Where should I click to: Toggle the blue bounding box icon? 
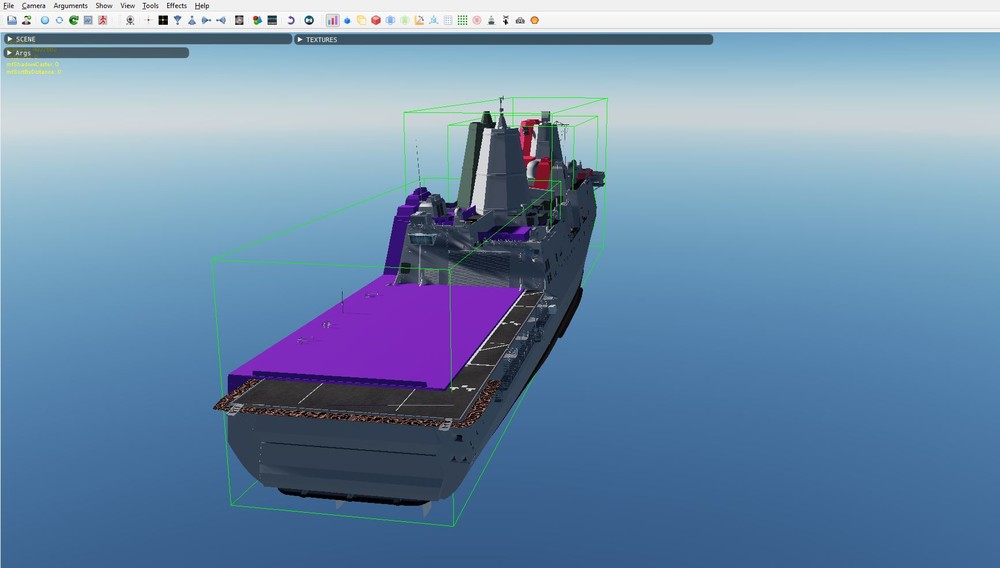click(x=390, y=20)
